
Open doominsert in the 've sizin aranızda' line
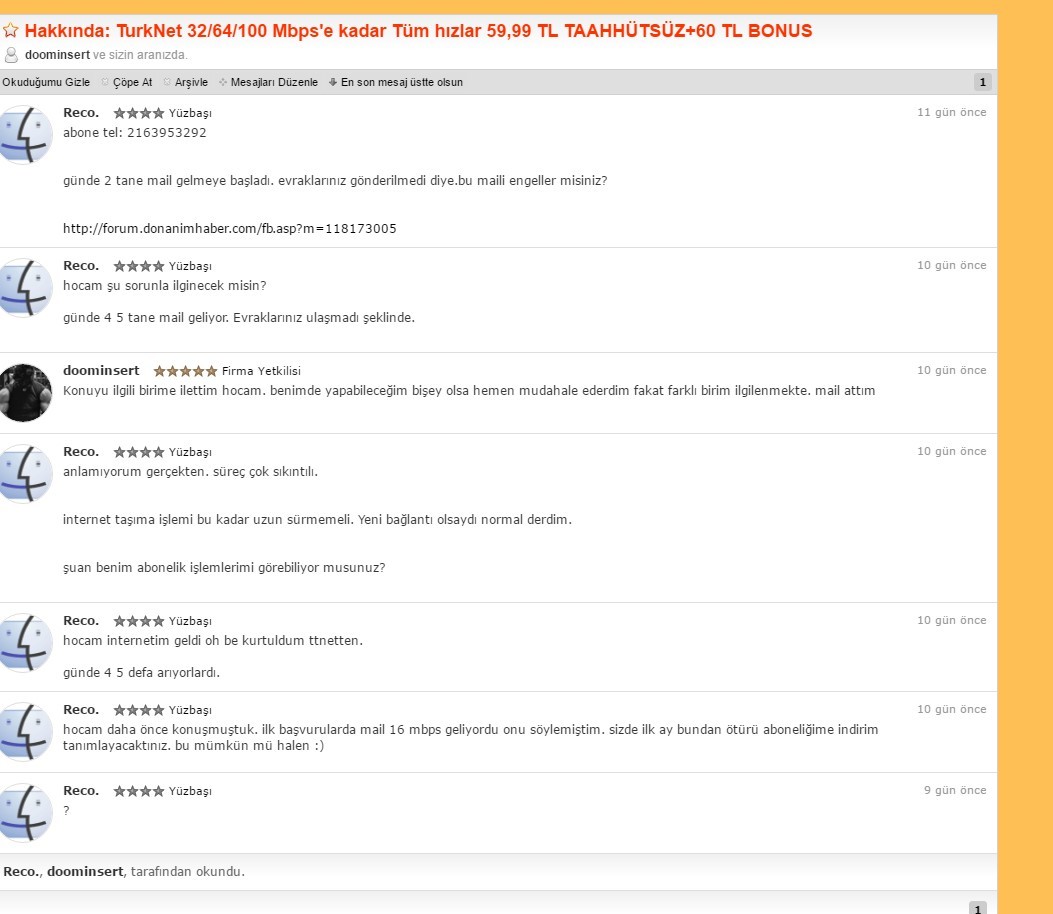[57, 54]
